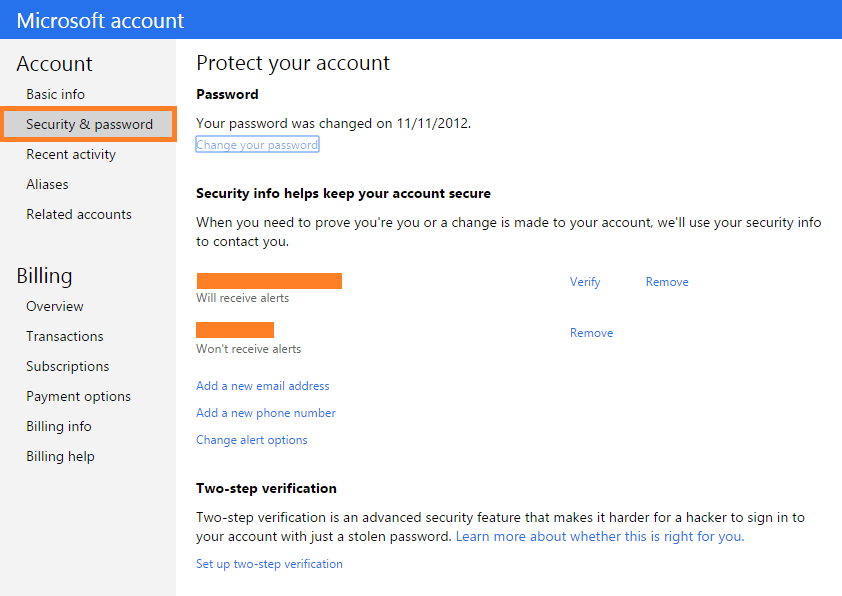The height and width of the screenshot is (596, 842).
Task: Click the bold 'Password' section heading
Action: [x=227, y=95]
